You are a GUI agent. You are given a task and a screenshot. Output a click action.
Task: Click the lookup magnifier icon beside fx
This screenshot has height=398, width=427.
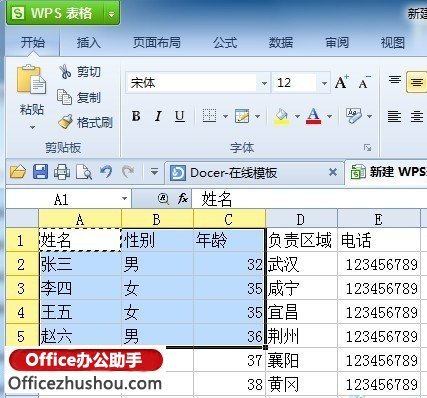163,199
